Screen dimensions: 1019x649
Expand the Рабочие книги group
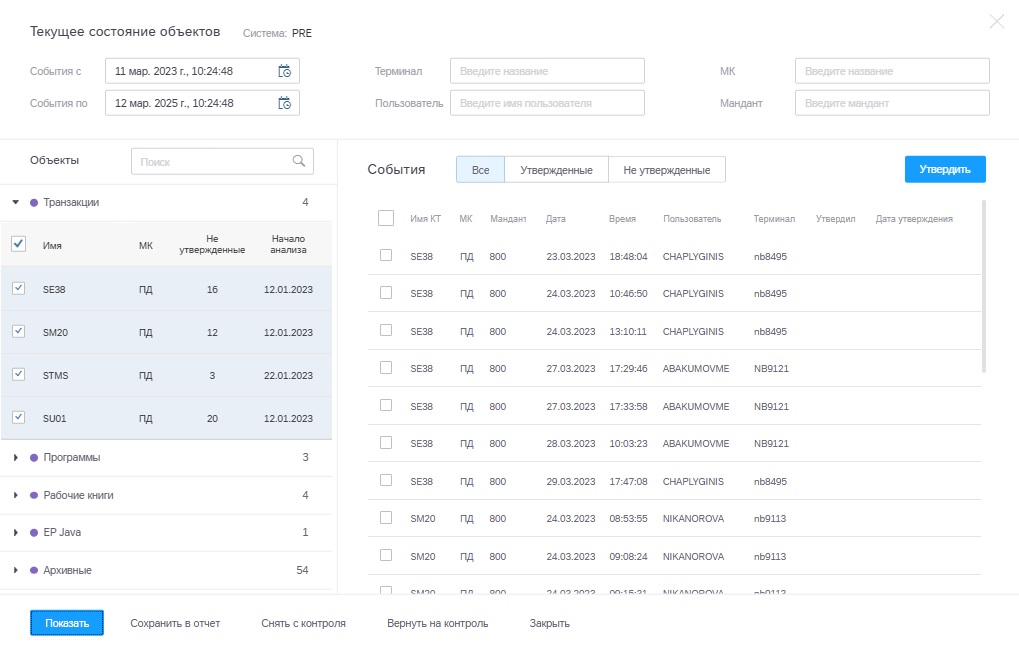pos(16,495)
